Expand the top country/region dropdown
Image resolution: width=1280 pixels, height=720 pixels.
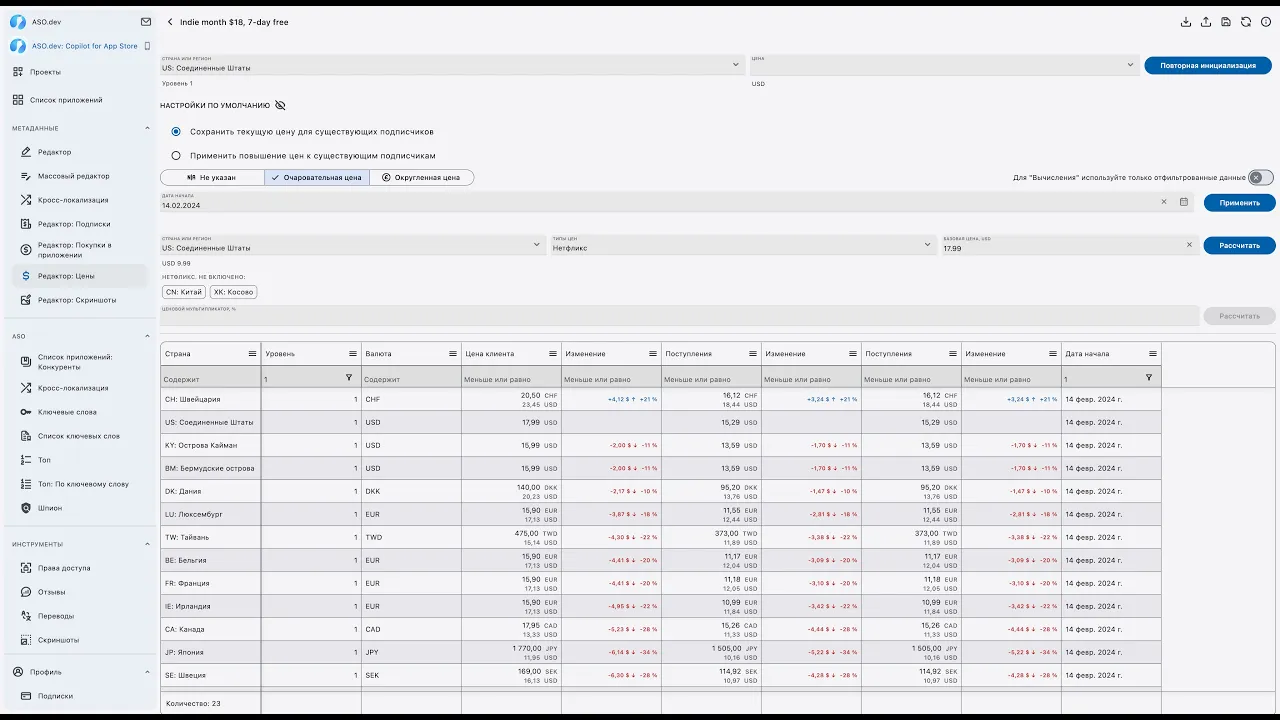(736, 65)
